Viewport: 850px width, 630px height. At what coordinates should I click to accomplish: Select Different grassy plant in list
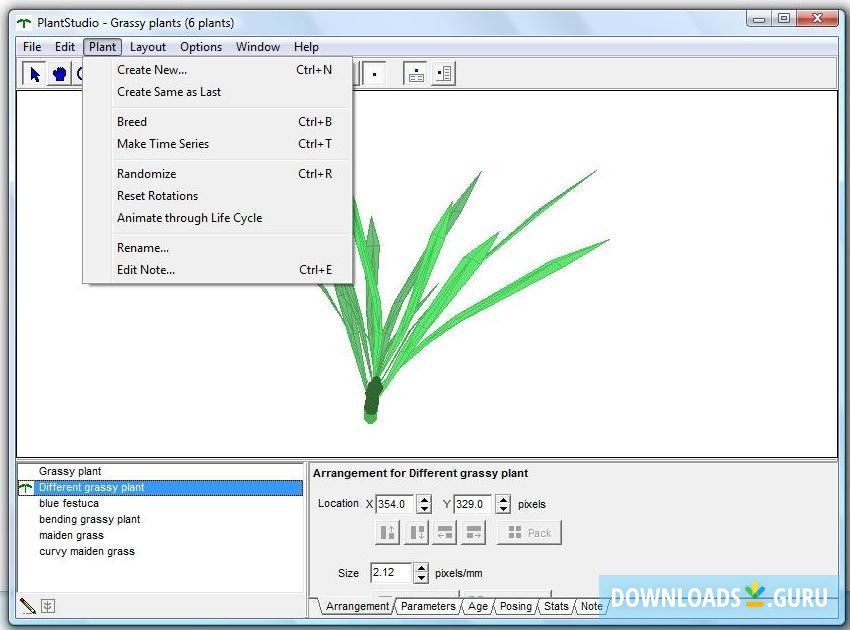coord(160,488)
